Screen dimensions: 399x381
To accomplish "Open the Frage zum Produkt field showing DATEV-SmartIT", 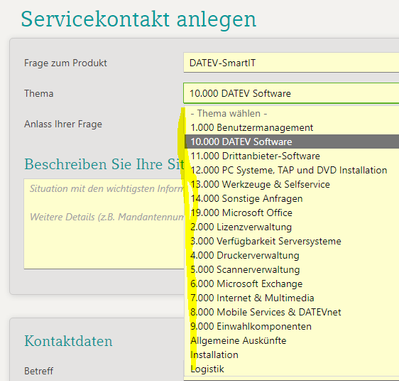I will pyautogui.click(x=291, y=63).
